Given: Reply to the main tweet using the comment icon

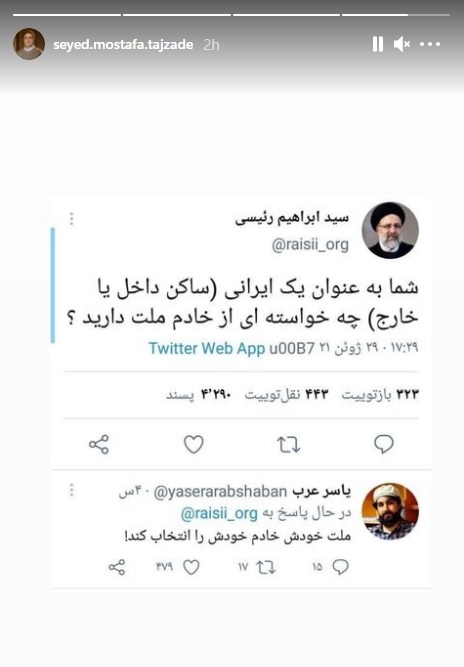Looking at the screenshot, I should 384,445.
